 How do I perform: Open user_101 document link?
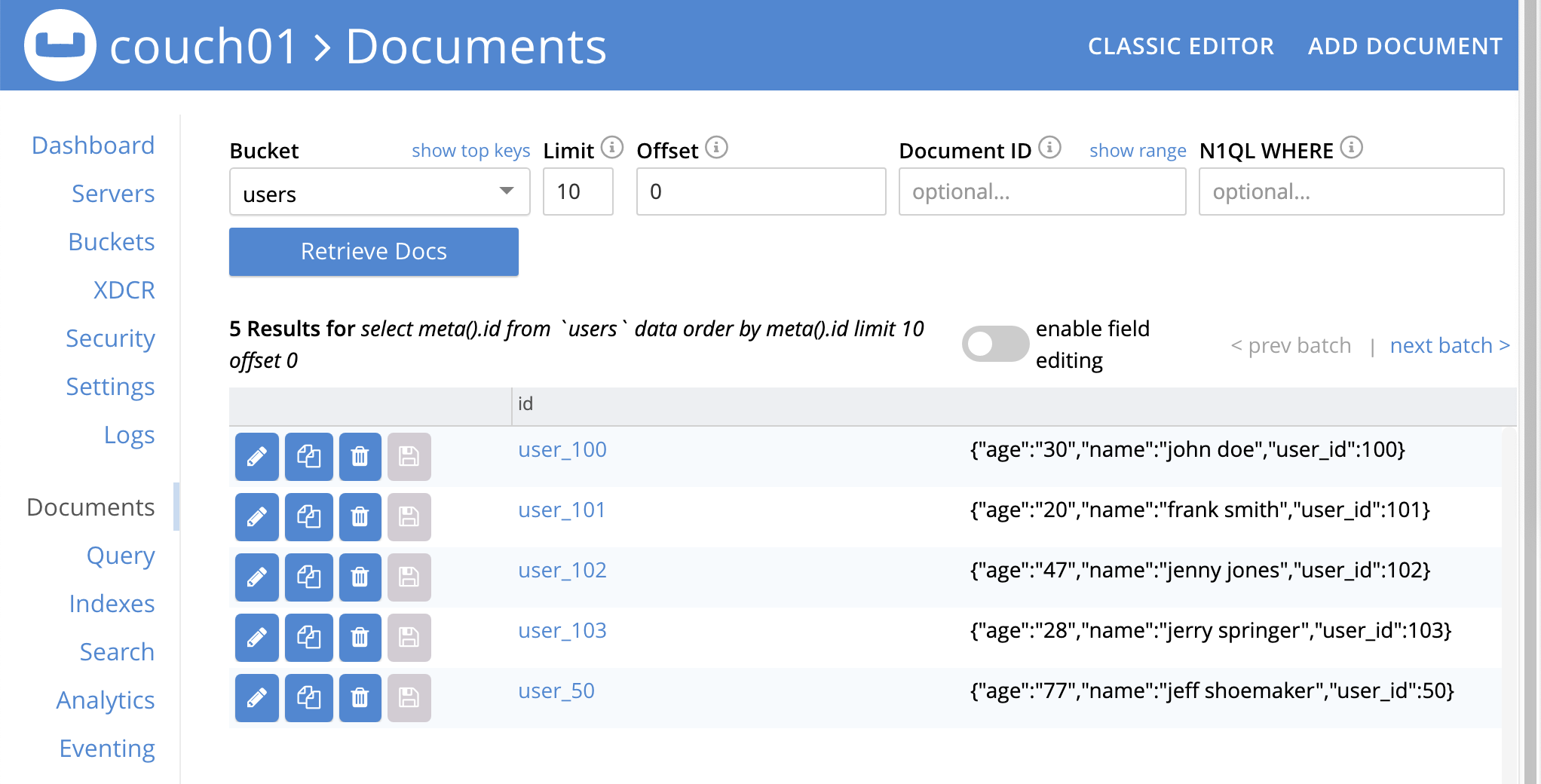pos(562,510)
